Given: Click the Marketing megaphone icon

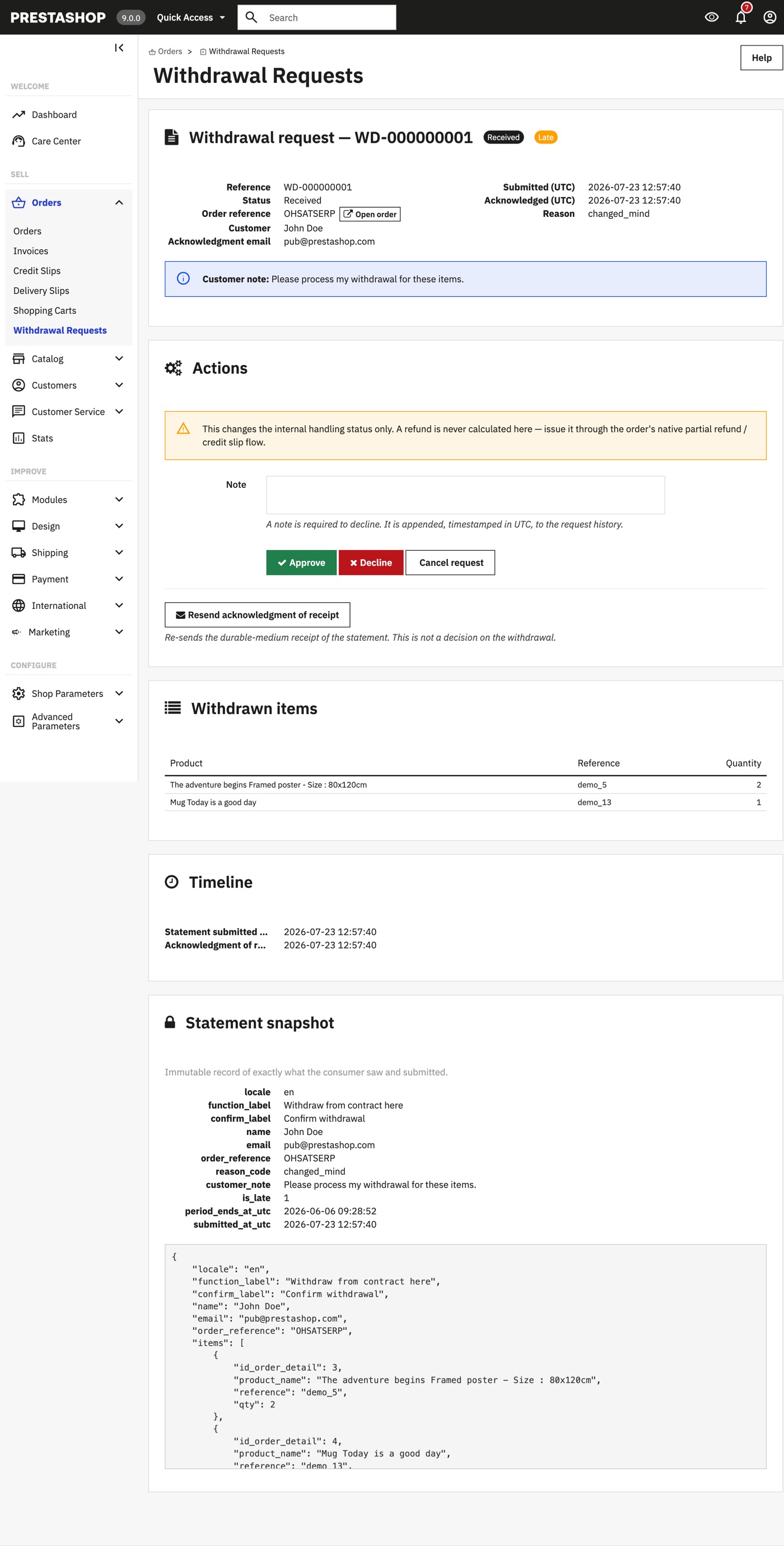Looking at the screenshot, I should click(x=17, y=632).
